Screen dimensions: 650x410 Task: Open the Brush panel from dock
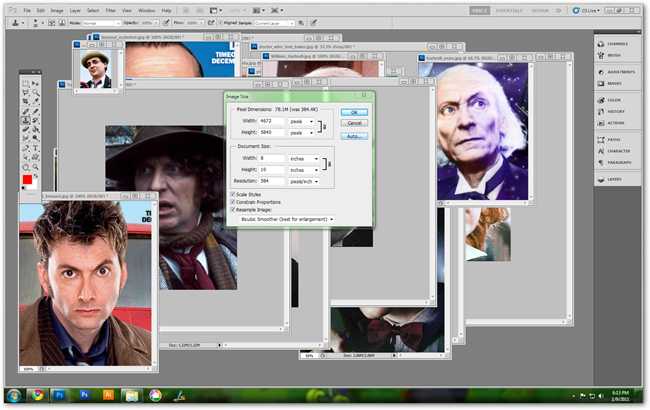(x=614, y=55)
